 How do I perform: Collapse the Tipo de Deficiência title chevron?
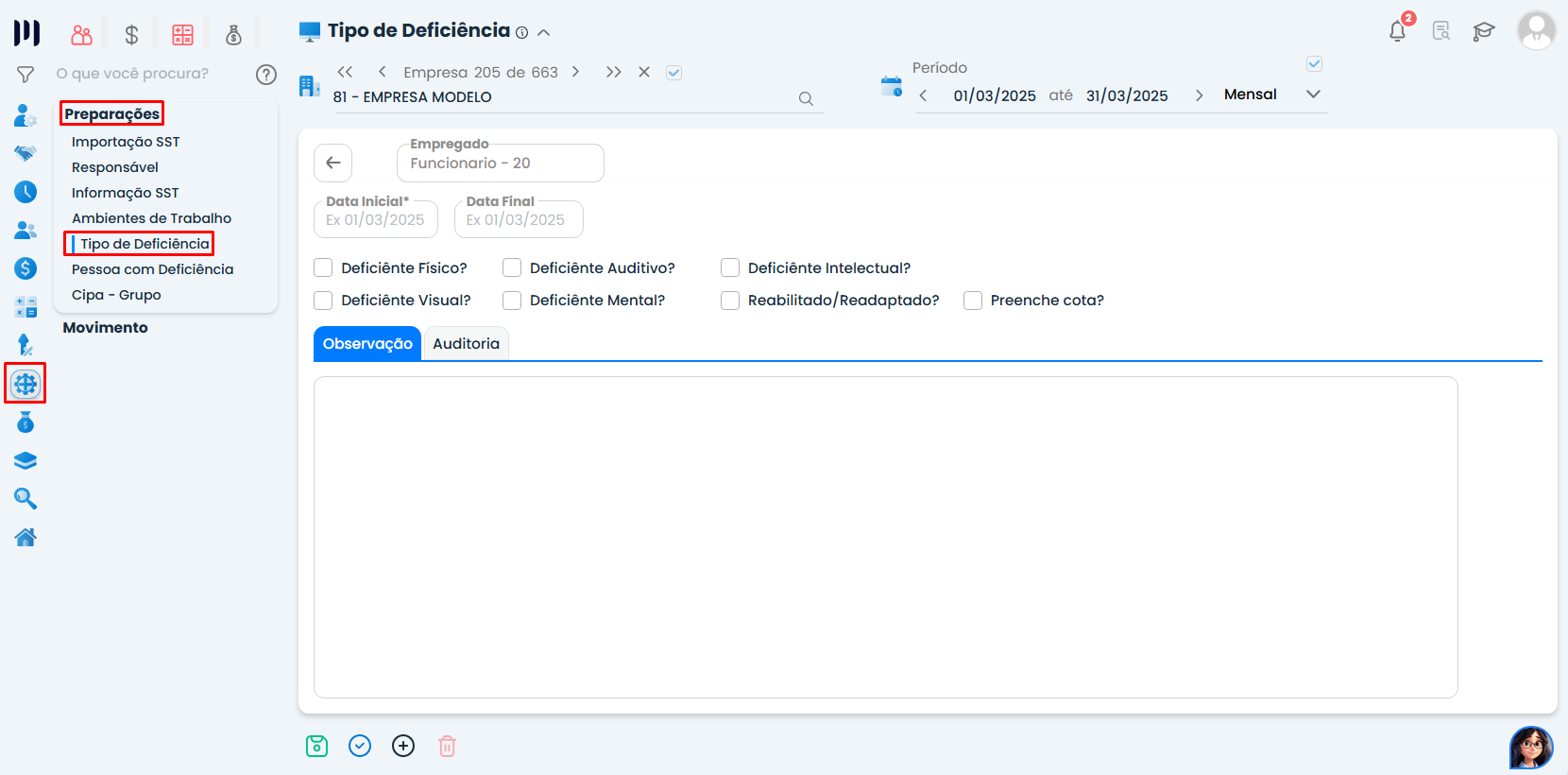coord(544,32)
